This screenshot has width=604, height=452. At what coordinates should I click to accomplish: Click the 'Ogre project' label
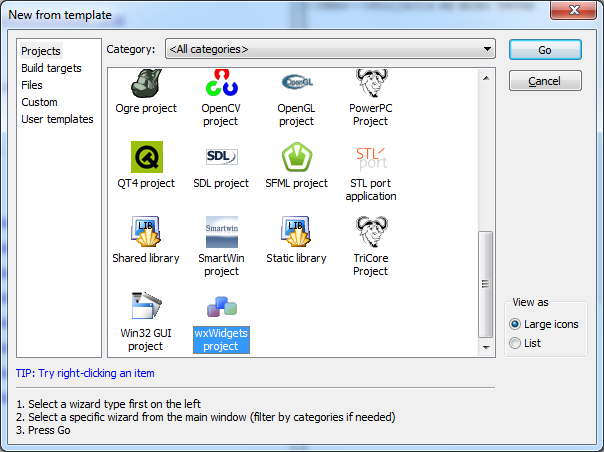[x=146, y=108]
